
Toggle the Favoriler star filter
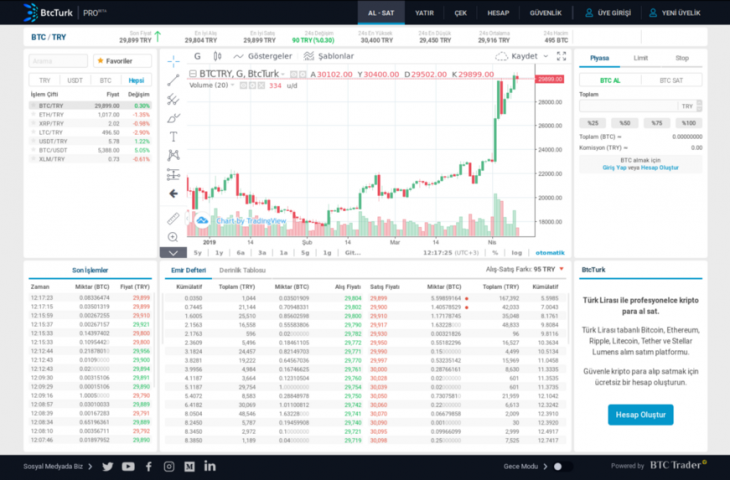122,61
